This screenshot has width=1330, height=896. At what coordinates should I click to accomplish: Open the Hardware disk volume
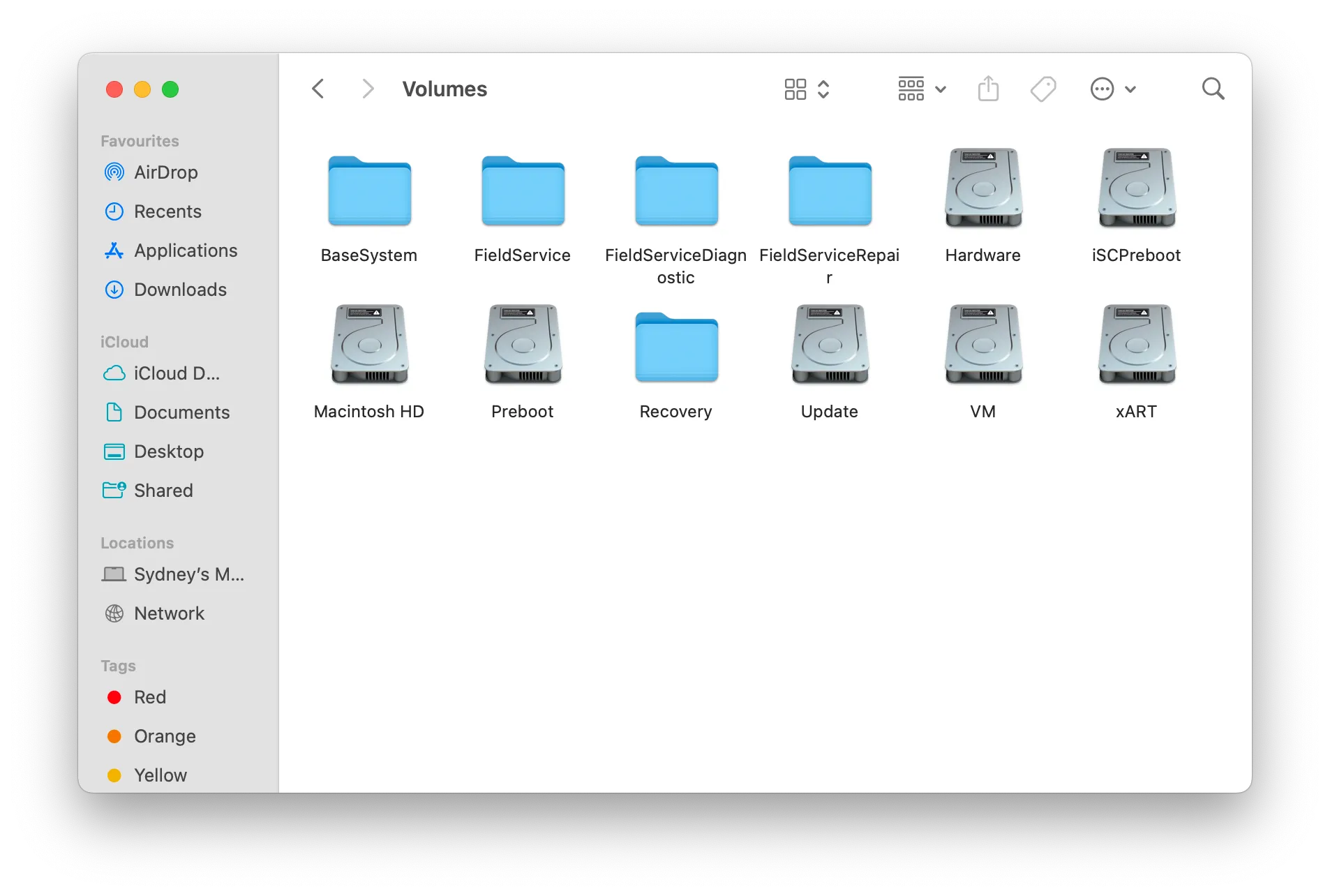tap(982, 188)
